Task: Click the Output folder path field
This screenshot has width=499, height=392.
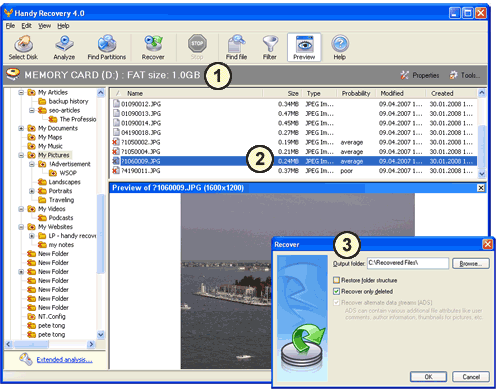Action: [408, 263]
